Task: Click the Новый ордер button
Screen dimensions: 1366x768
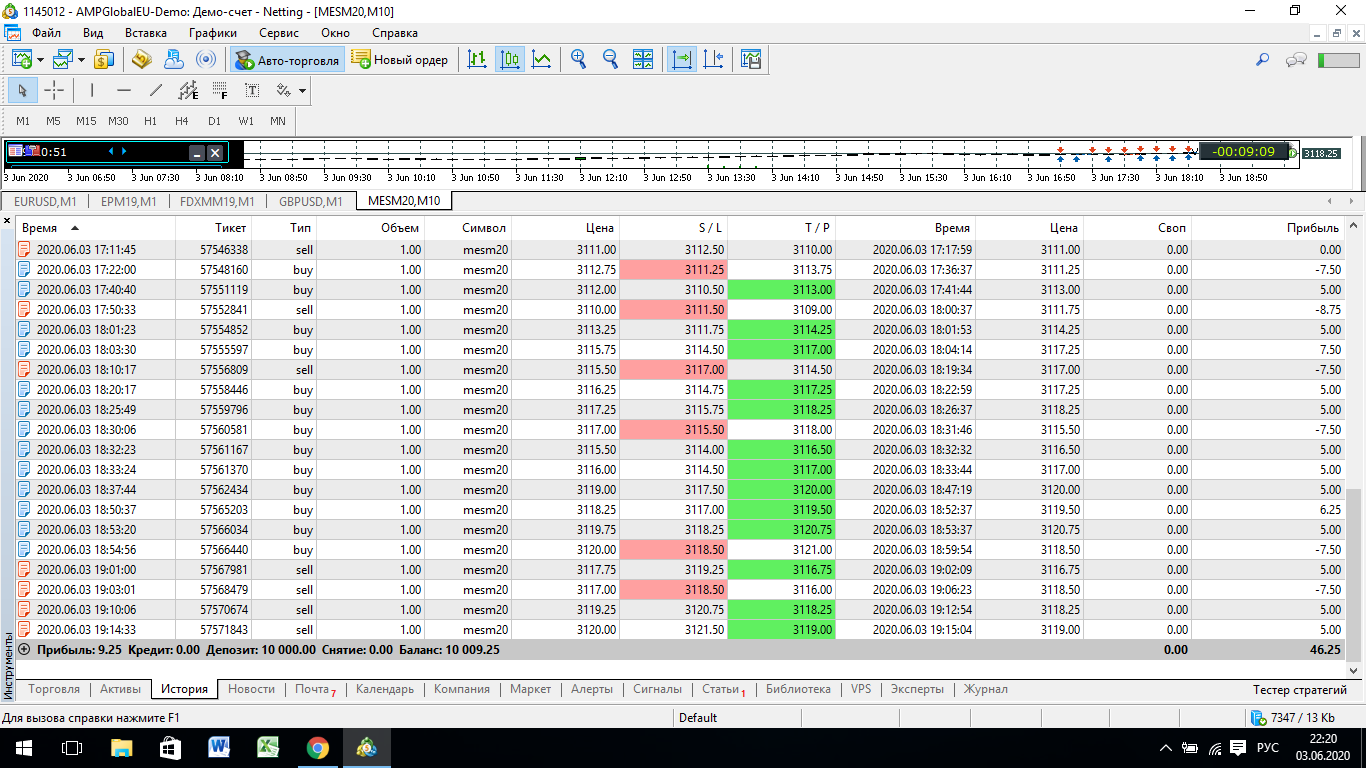Action: 400,60
